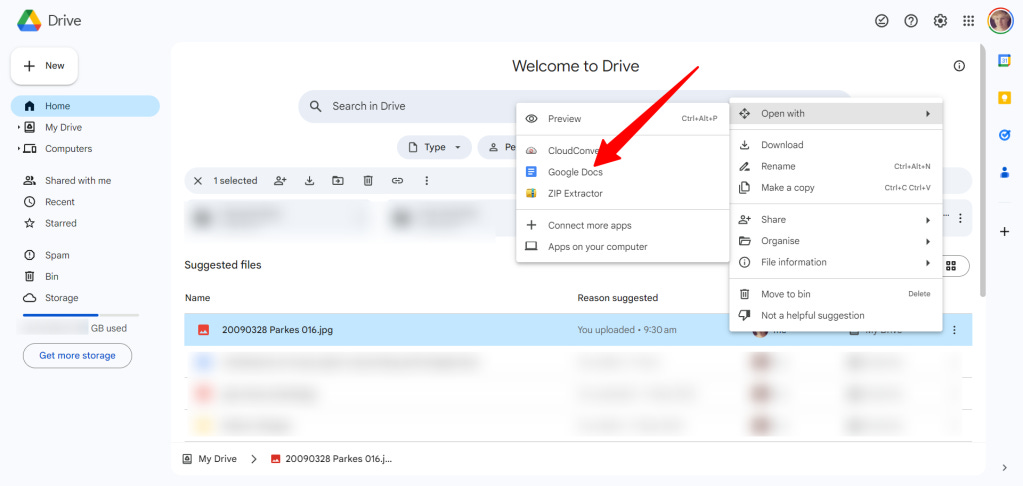Click the vertical scrollbar of file list

pos(983,170)
